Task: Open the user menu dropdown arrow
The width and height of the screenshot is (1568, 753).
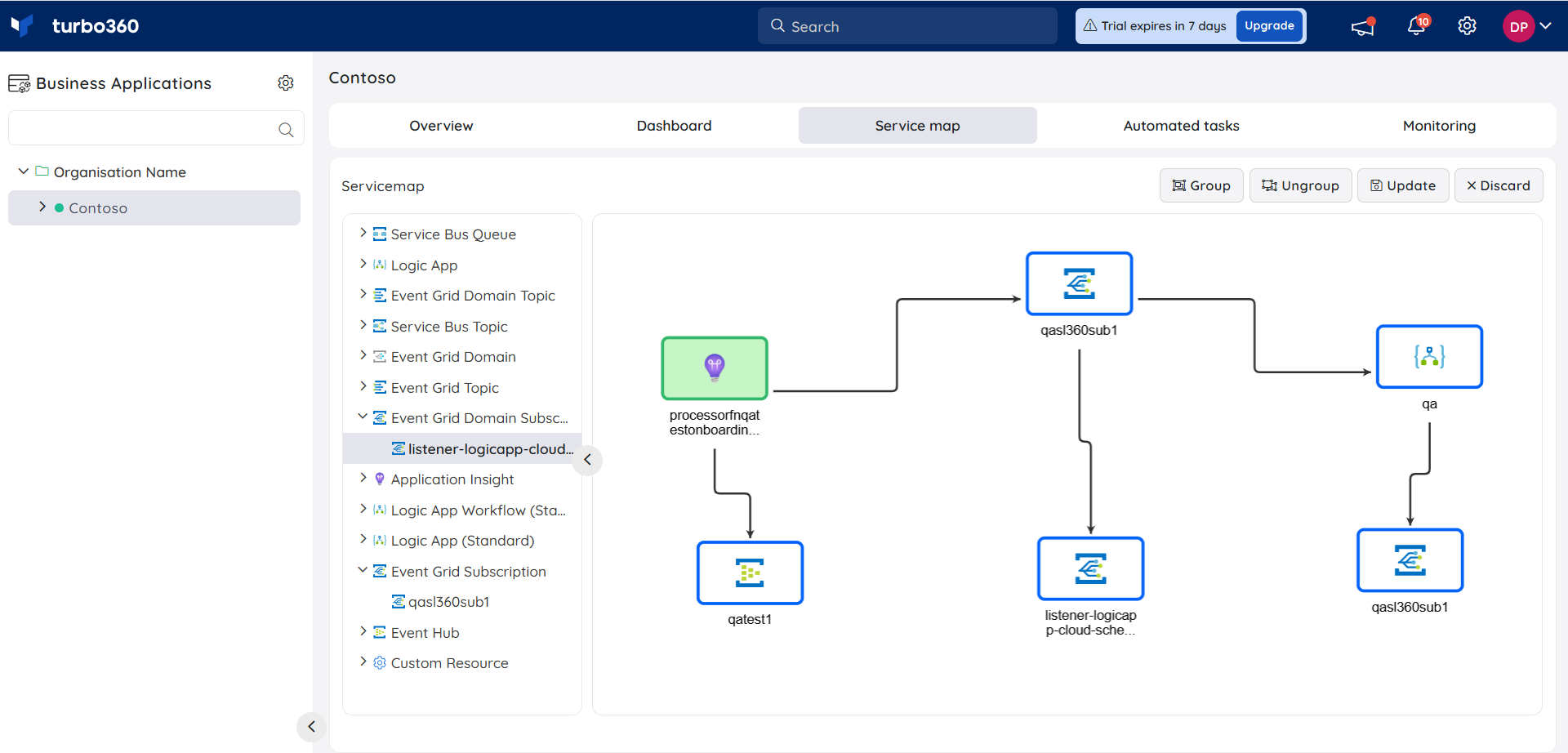Action: pos(1545,26)
